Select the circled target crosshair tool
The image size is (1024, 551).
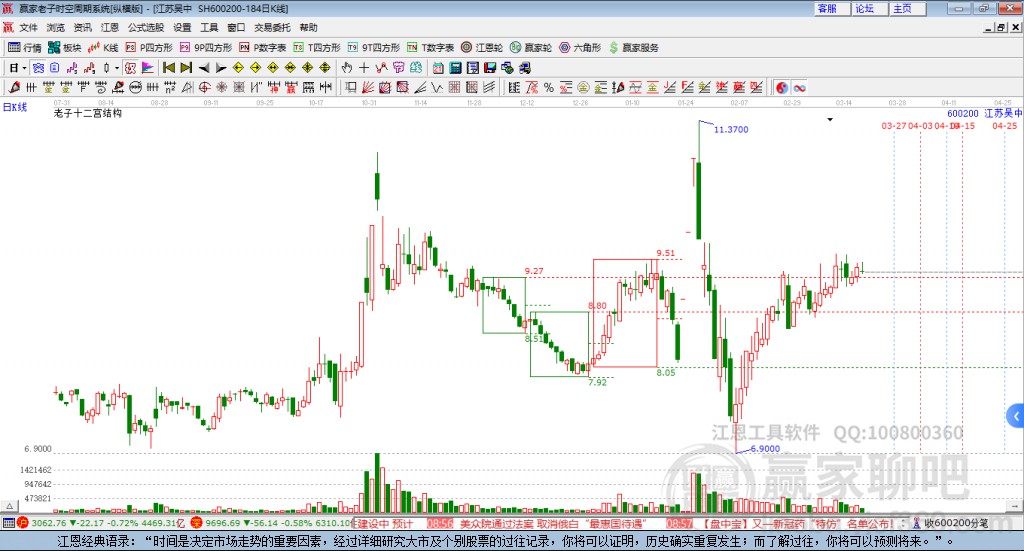(204, 87)
